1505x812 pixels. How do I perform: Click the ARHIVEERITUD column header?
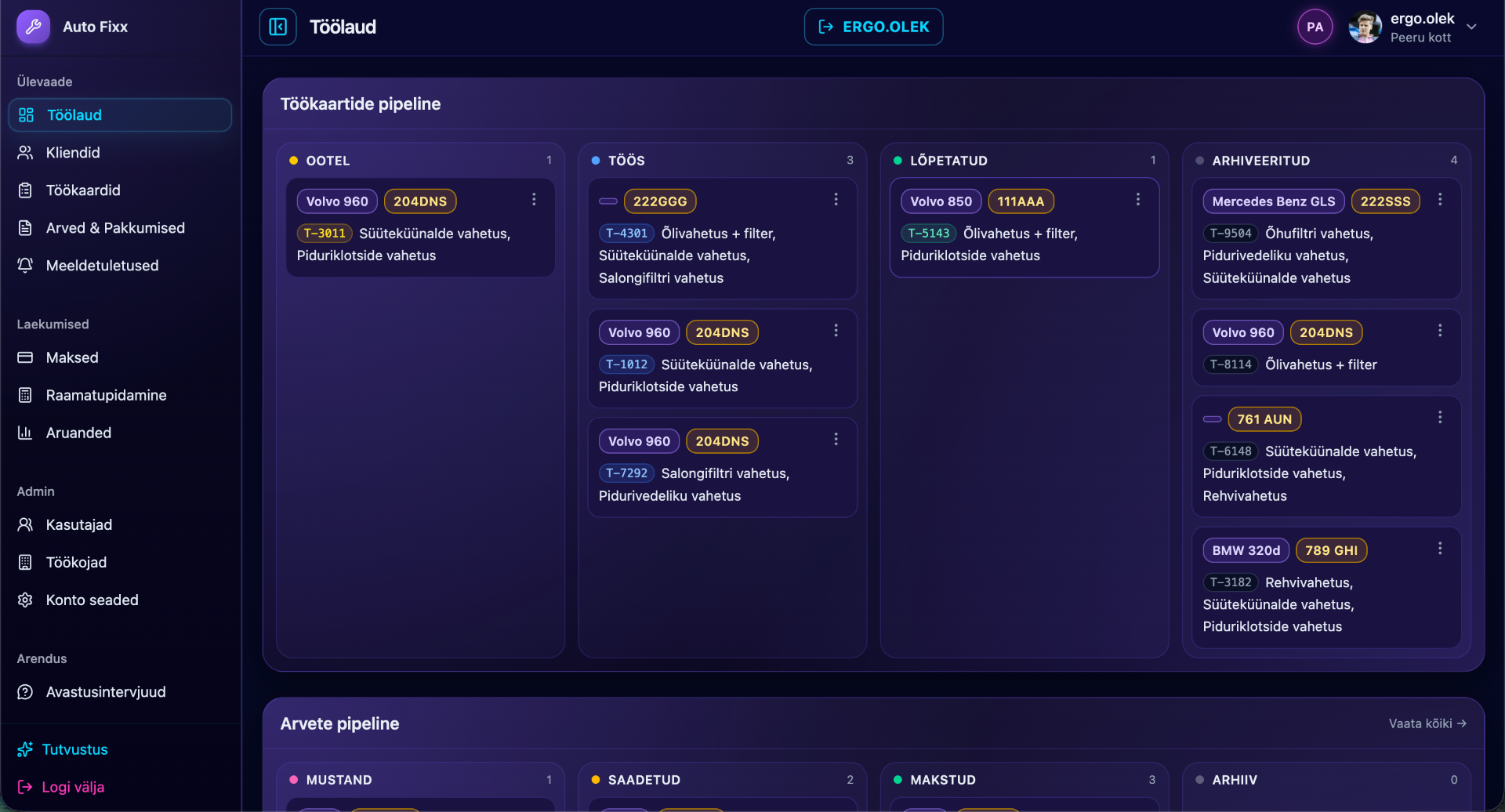click(1260, 161)
